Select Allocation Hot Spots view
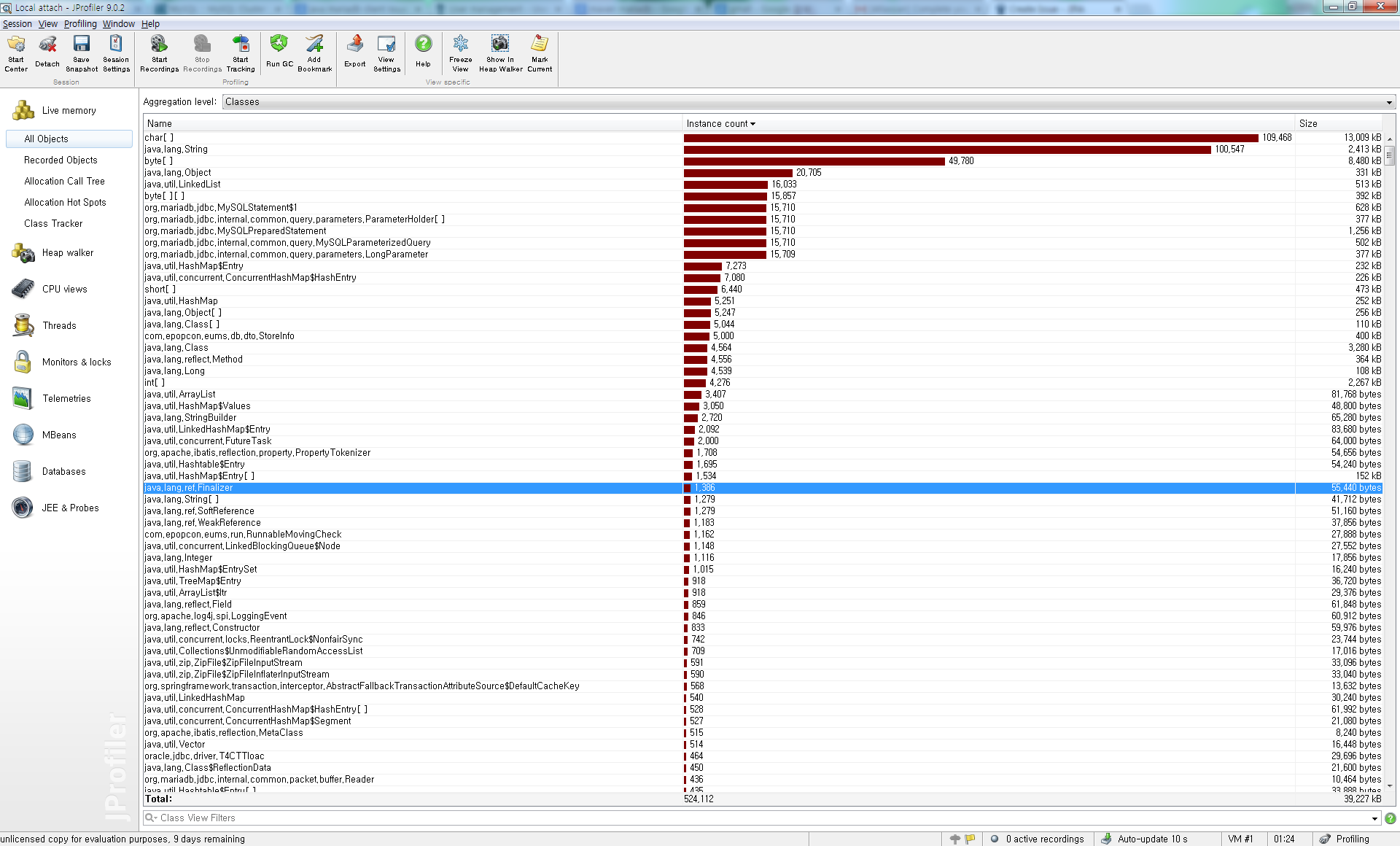 pos(65,203)
